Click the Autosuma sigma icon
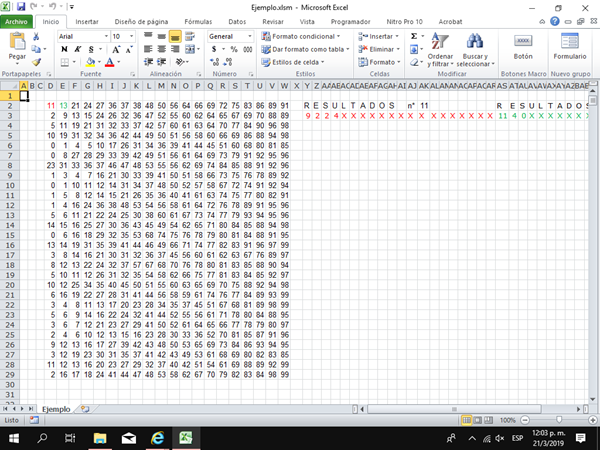 pos(415,35)
